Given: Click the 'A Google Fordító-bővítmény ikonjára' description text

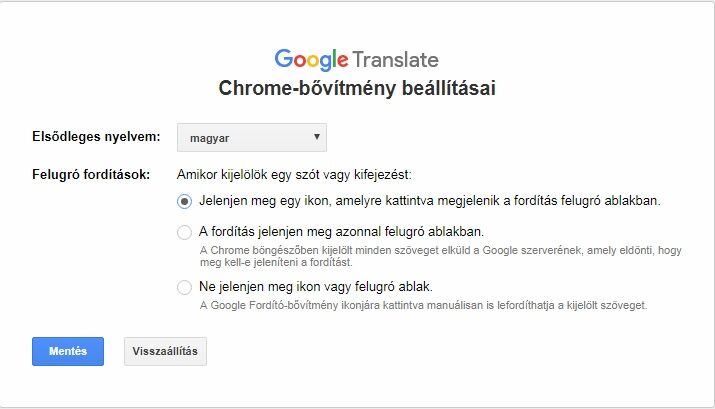Looking at the screenshot, I should click(424, 305).
